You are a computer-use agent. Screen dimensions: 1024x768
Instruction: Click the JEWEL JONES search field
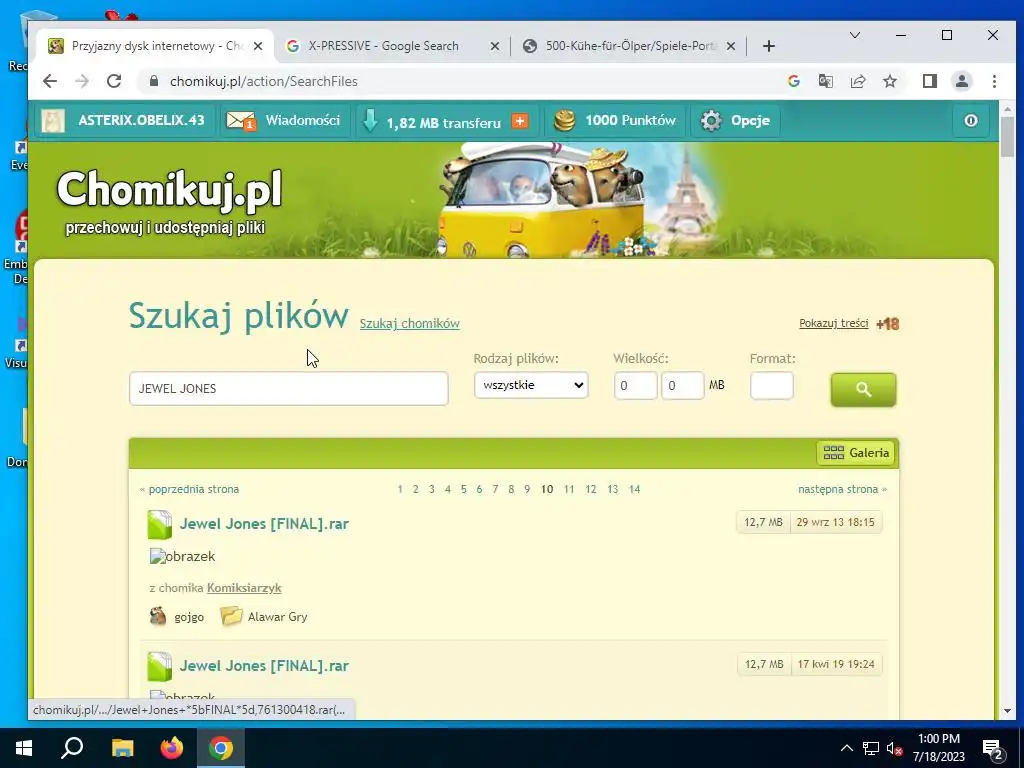[x=289, y=389]
